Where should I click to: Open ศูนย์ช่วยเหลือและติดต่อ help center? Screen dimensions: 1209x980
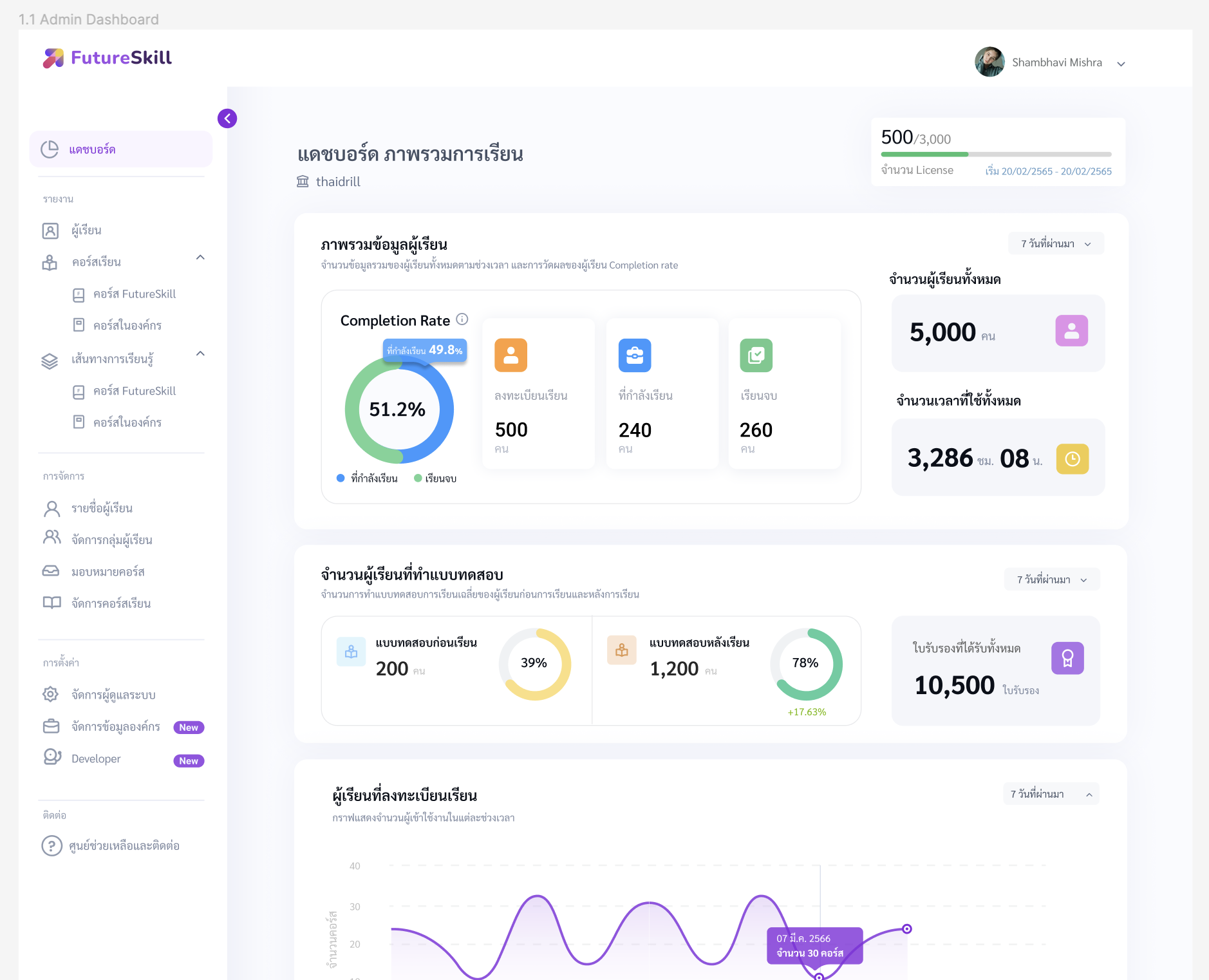124,846
